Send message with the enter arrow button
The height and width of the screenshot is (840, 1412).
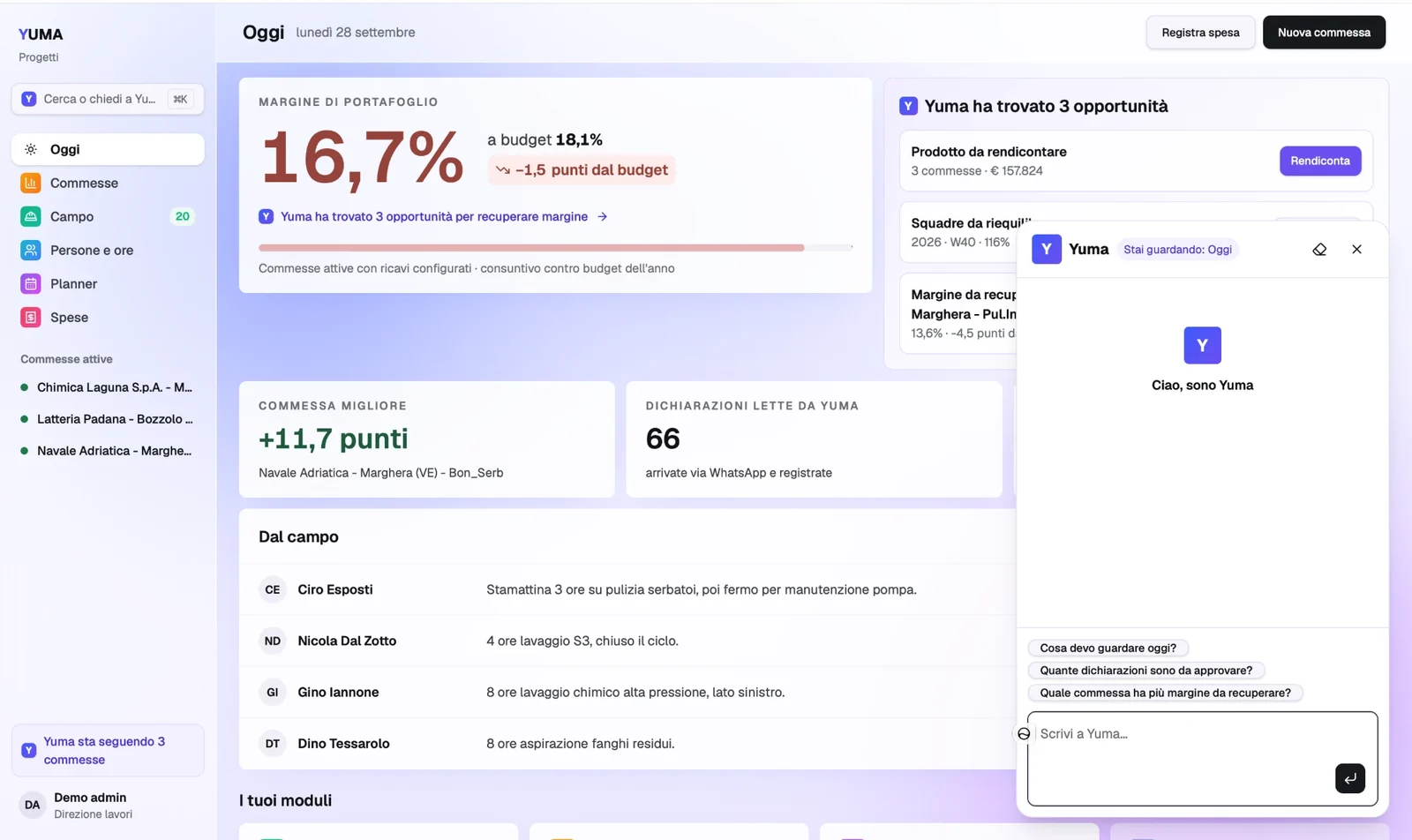(x=1349, y=778)
